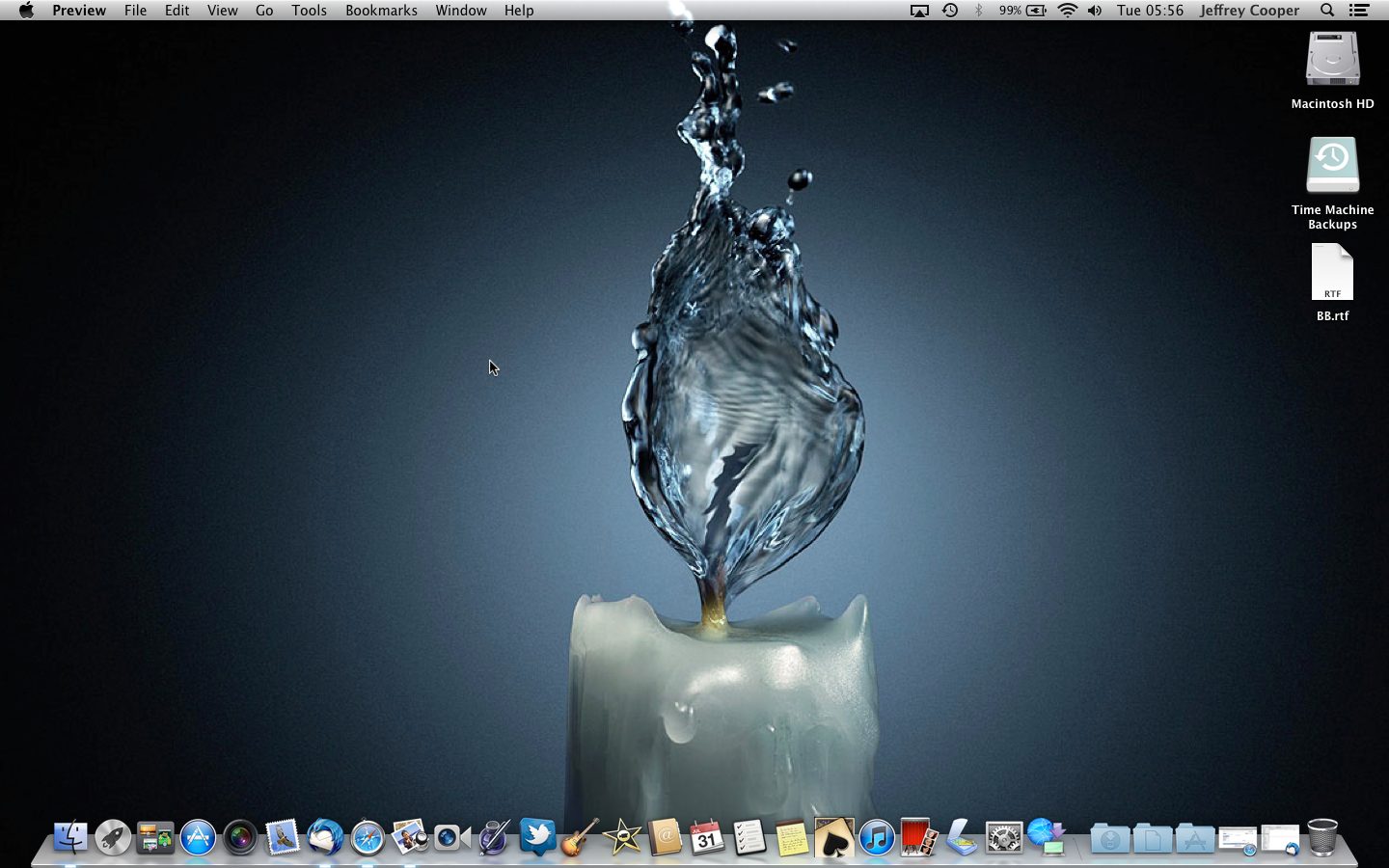Image resolution: width=1389 pixels, height=868 pixels.
Task: Open the Bookmarks menu
Action: pyautogui.click(x=382, y=11)
